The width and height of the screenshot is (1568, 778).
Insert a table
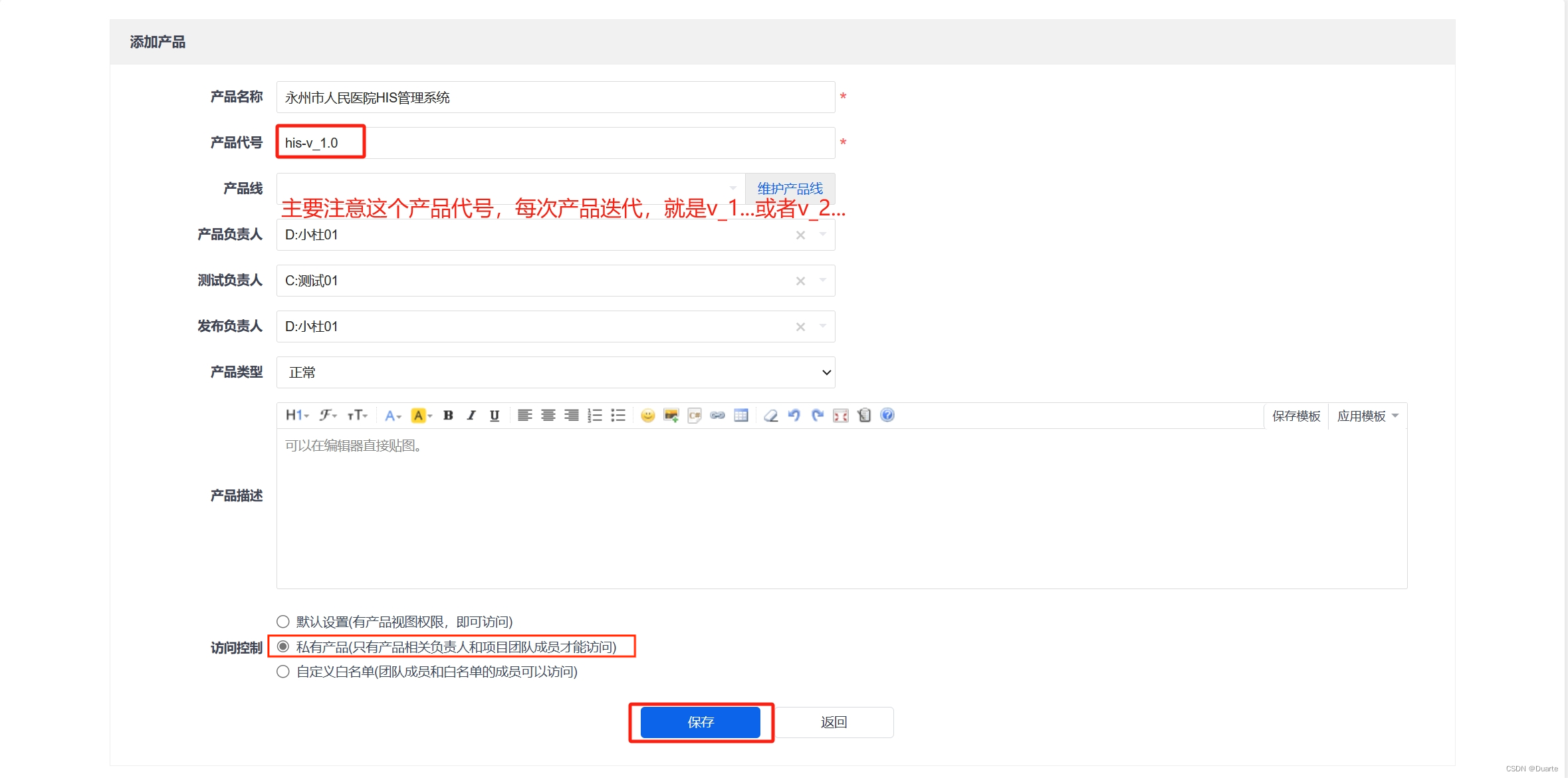(741, 416)
